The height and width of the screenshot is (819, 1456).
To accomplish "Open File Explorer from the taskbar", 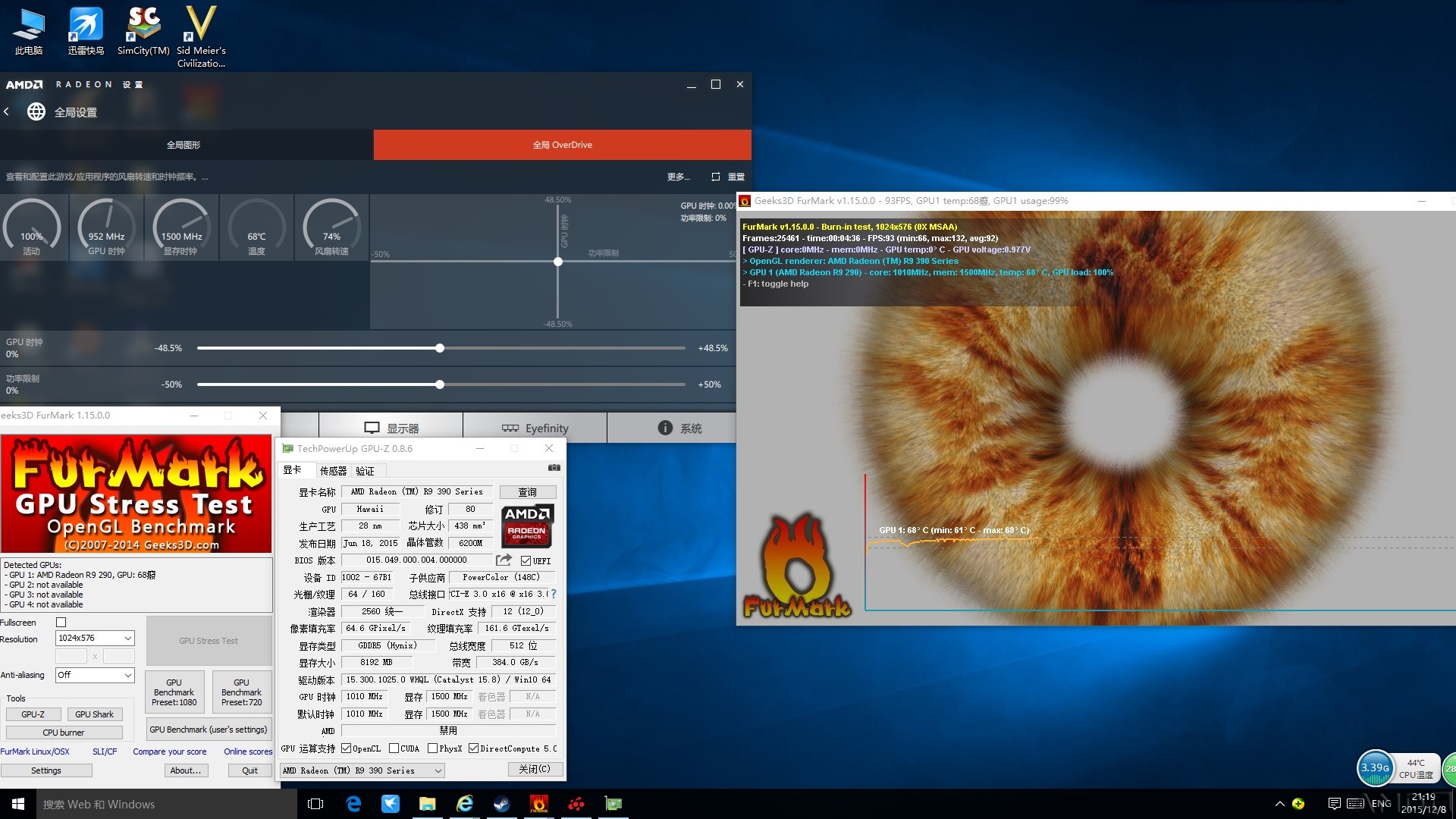I will tap(428, 804).
